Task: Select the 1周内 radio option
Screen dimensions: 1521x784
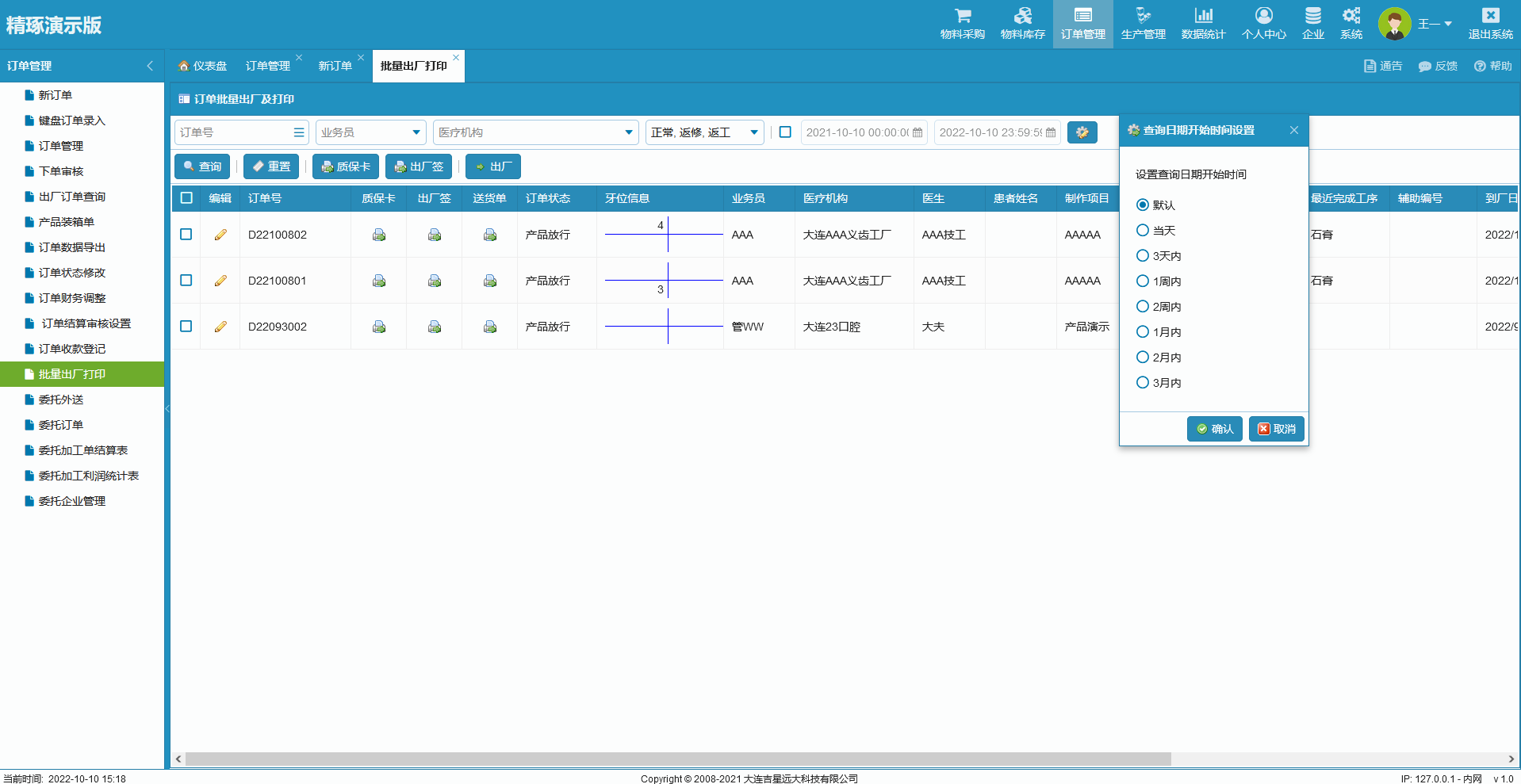Action: point(1143,281)
